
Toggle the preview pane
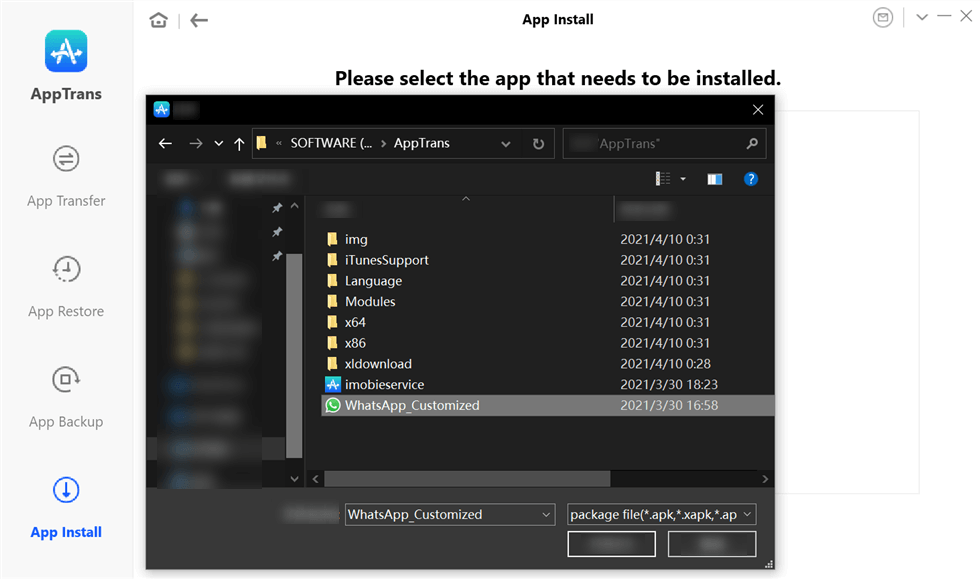click(x=714, y=179)
